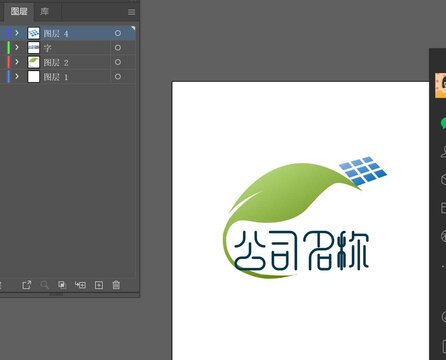The height and width of the screenshot is (360, 446).
Task: Open the Layers panel options menu
Action: click(131, 12)
